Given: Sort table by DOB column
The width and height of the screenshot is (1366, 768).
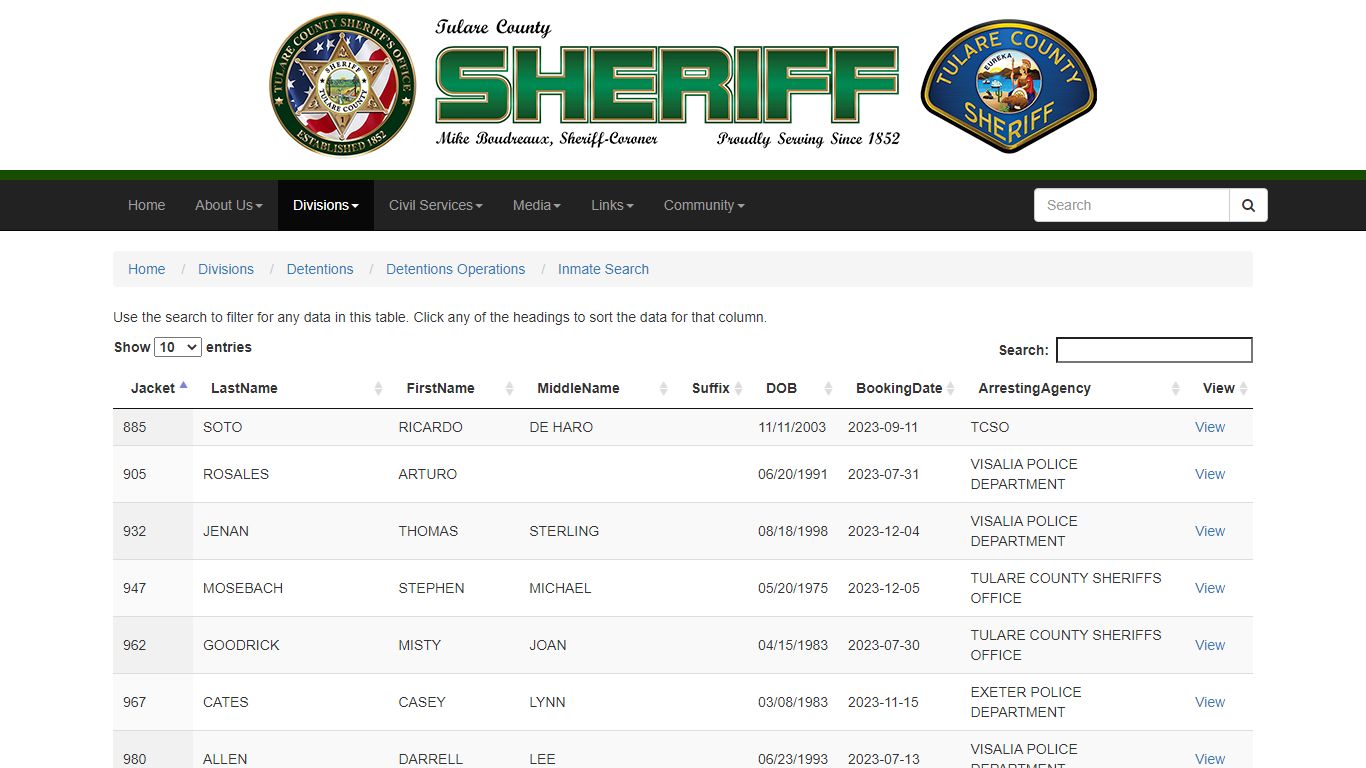Looking at the screenshot, I should 793,388.
